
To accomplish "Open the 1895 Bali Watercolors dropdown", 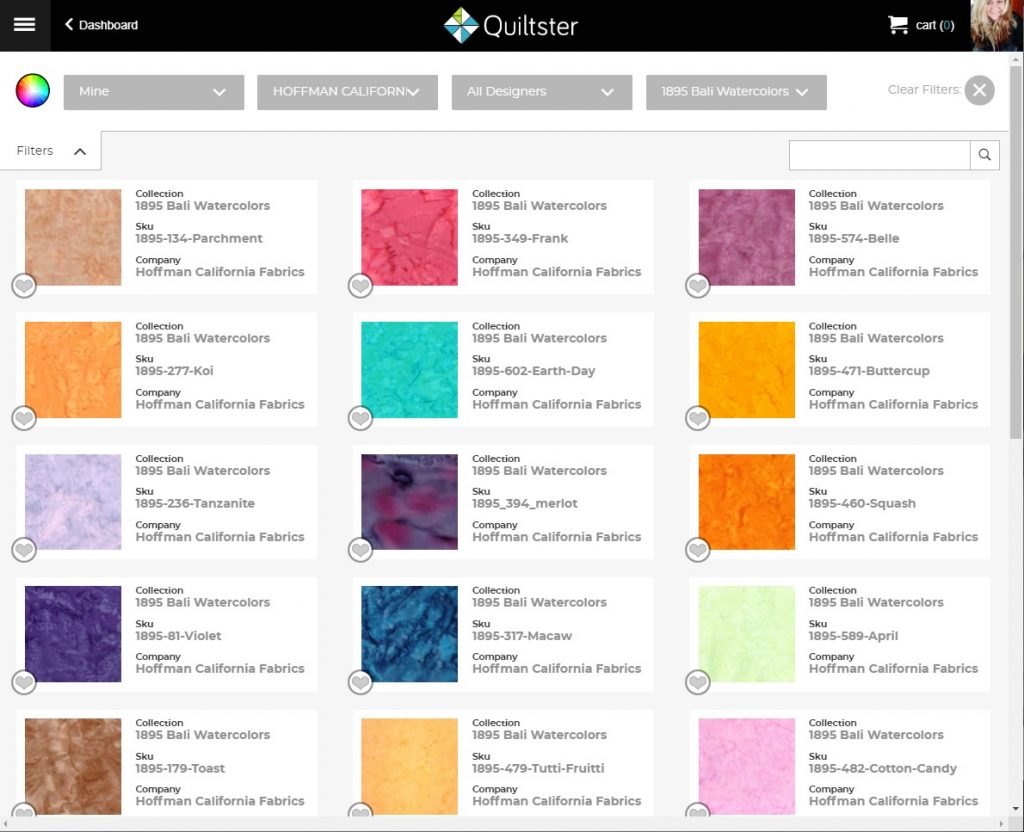I will 736,92.
